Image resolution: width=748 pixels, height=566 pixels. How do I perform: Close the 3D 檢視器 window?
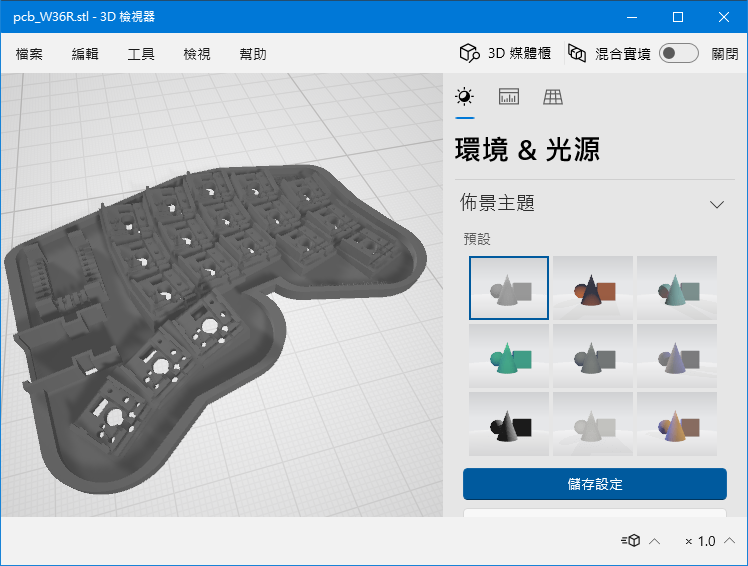(724, 17)
